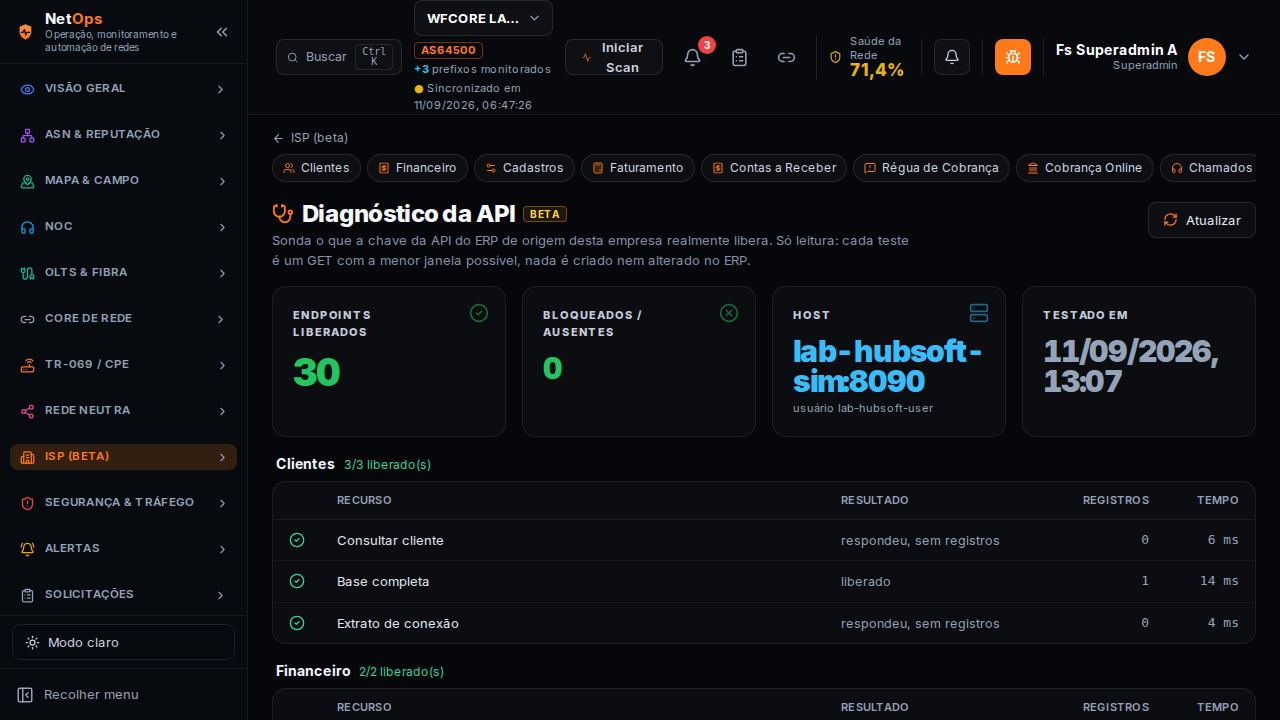This screenshot has height=720, width=1280.
Task: Select the Cobrança Online tab
Action: pyautogui.click(x=1085, y=168)
